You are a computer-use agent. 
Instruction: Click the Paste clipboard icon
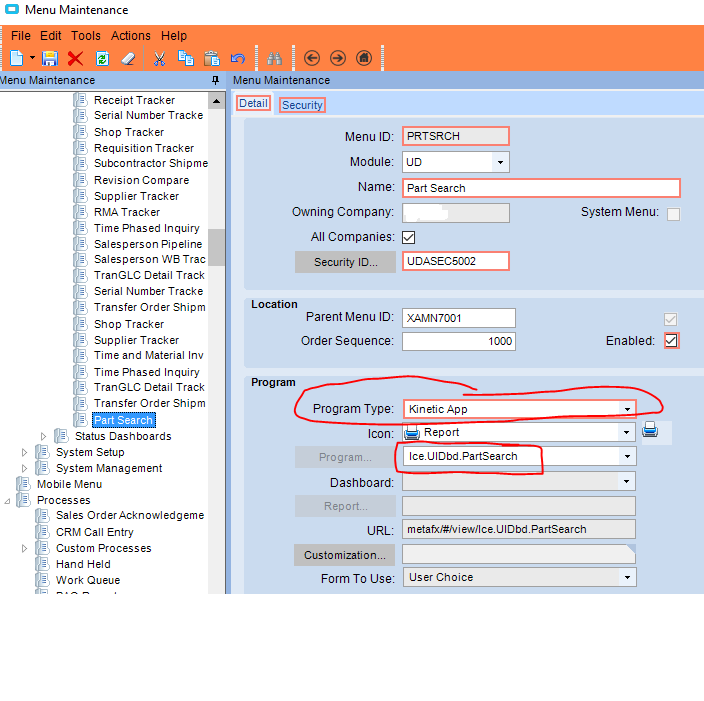[212, 58]
